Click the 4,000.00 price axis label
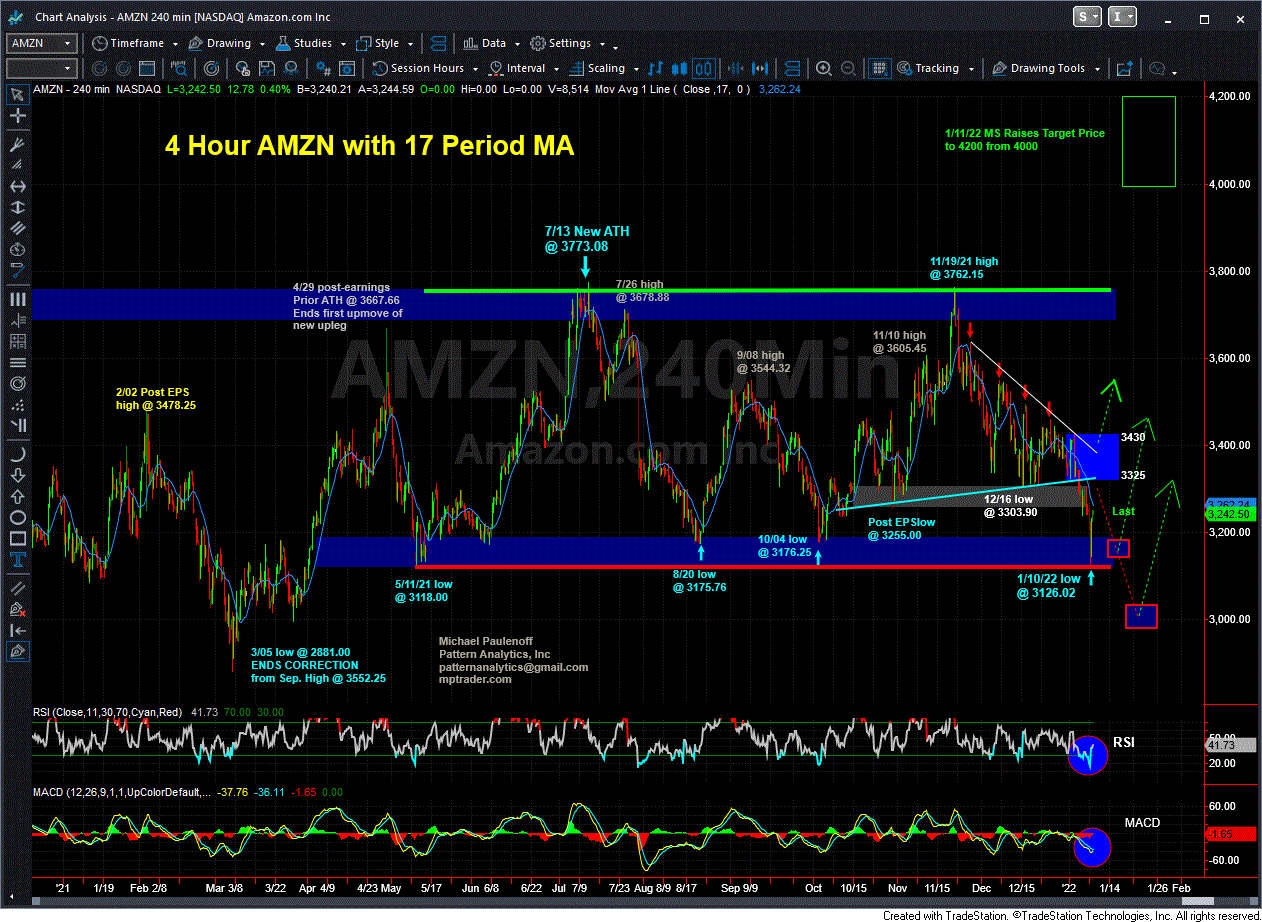 (1230, 184)
